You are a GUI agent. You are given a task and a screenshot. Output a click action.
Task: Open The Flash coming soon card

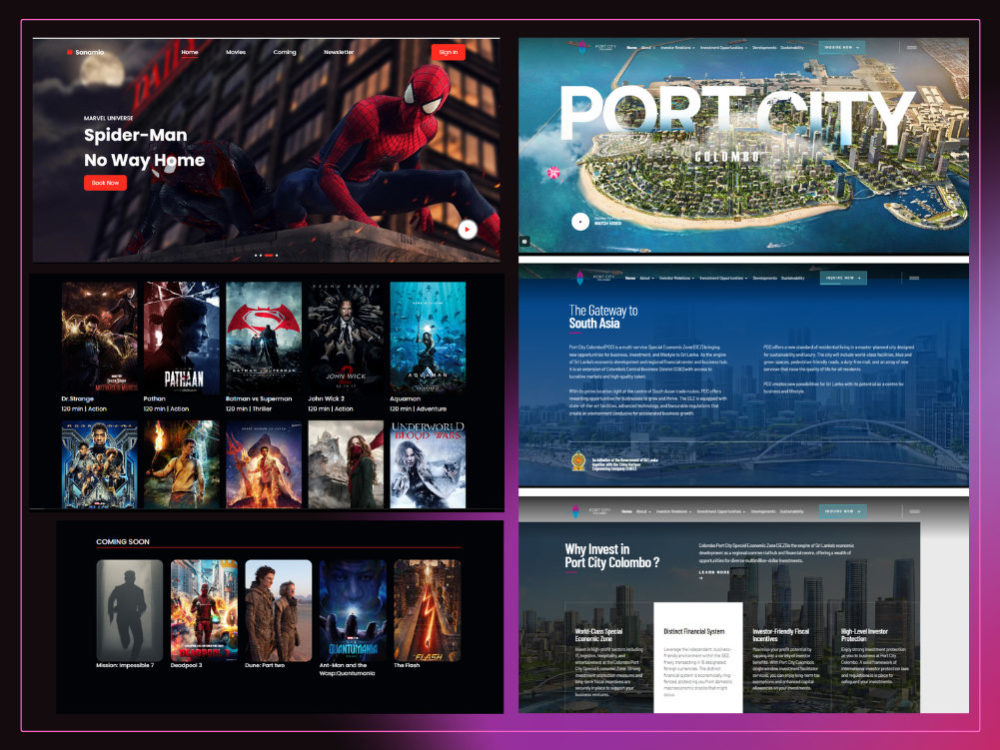click(x=427, y=610)
